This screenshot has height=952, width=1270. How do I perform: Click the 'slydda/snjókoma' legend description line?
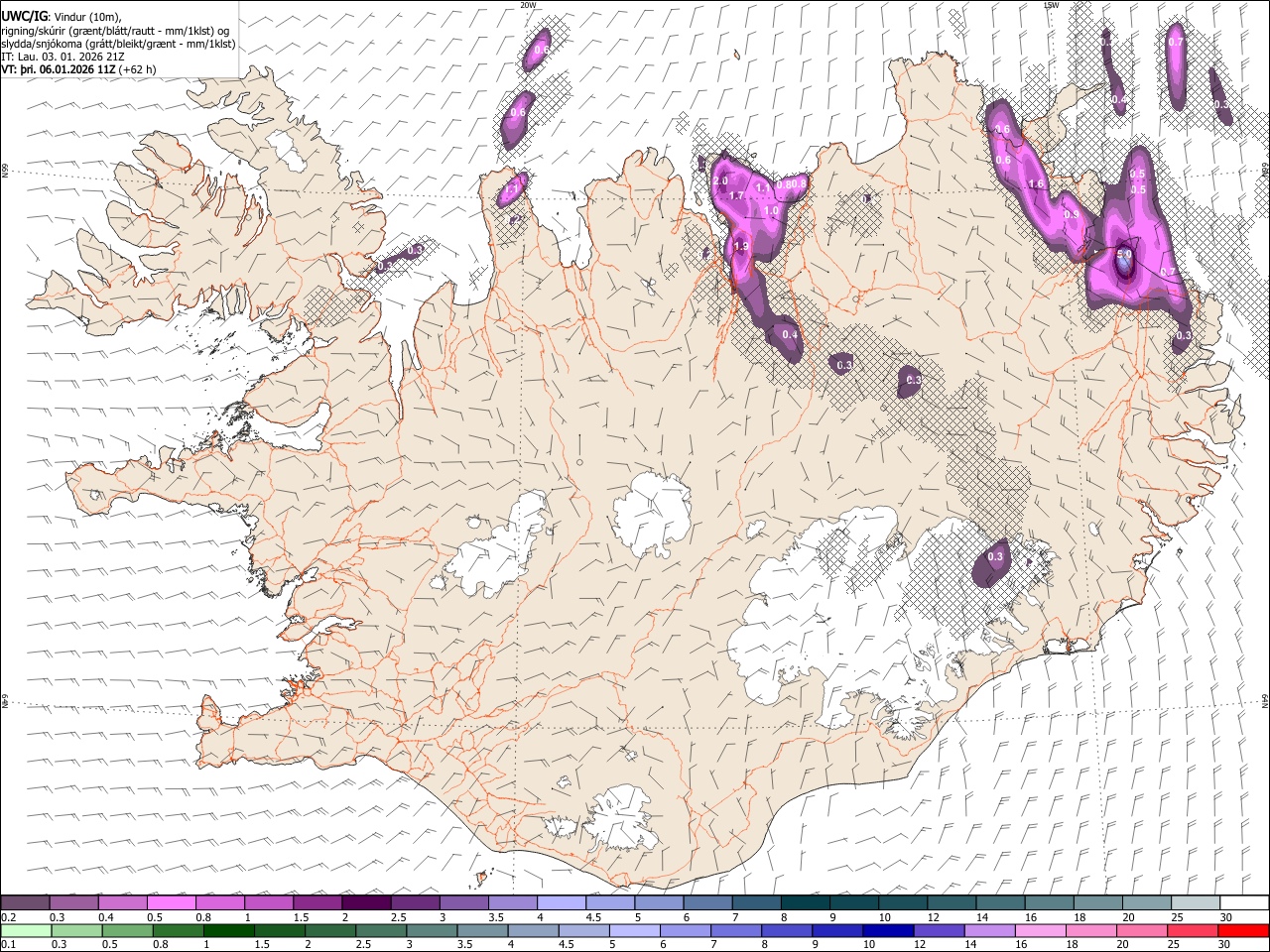pyautogui.click(x=118, y=44)
